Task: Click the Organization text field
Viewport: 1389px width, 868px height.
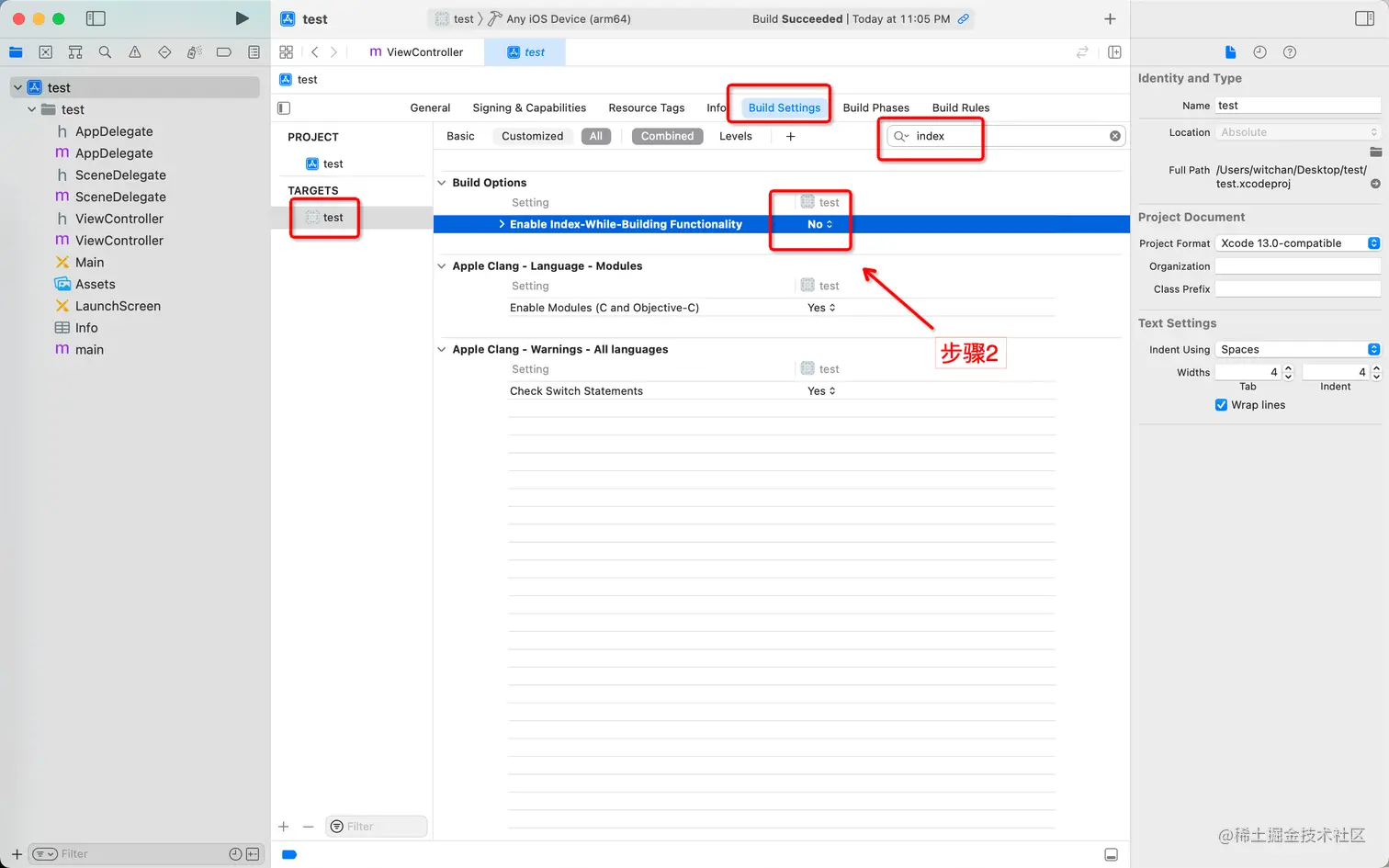Action: click(x=1298, y=266)
